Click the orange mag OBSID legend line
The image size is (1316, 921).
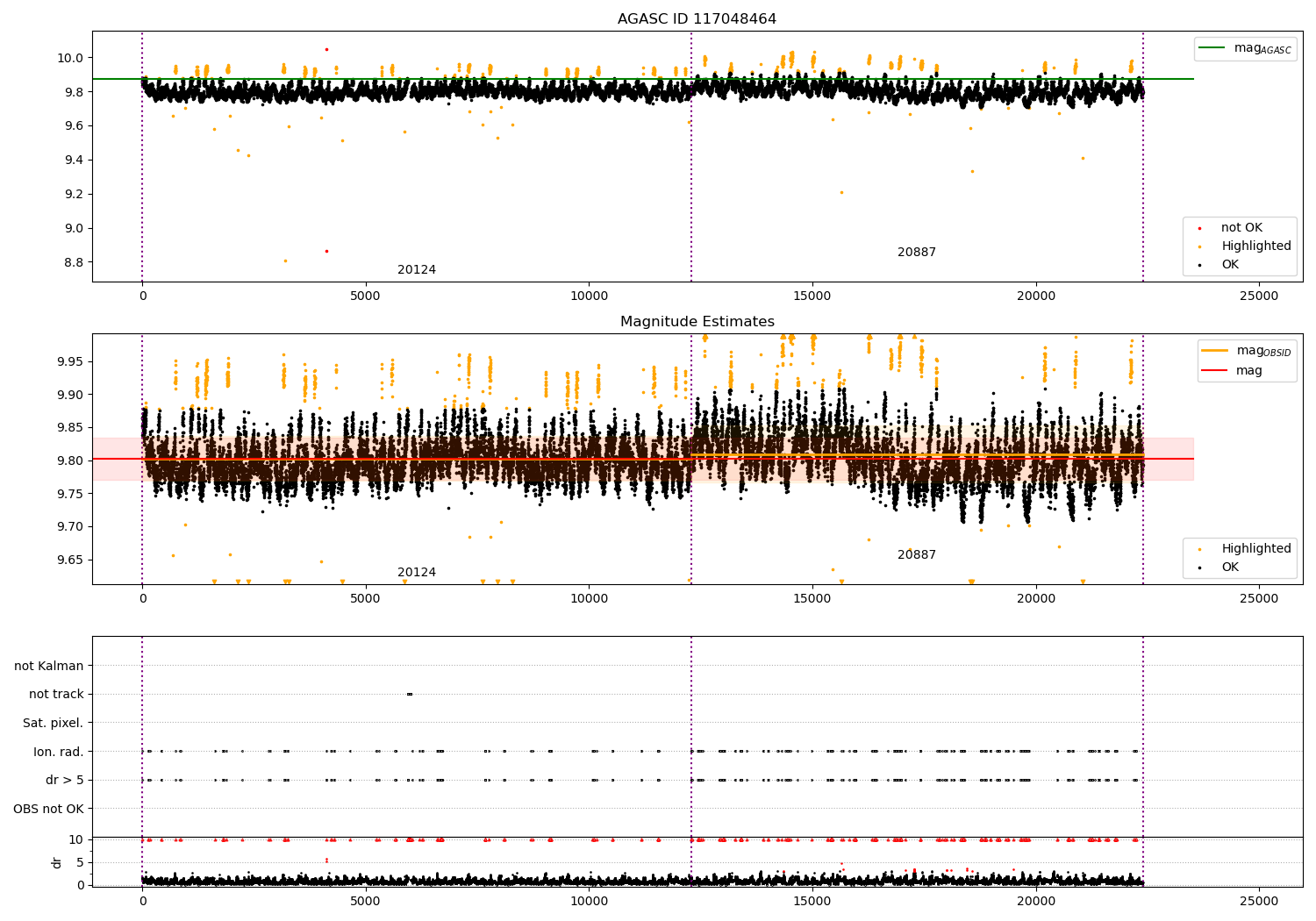click(1215, 350)
